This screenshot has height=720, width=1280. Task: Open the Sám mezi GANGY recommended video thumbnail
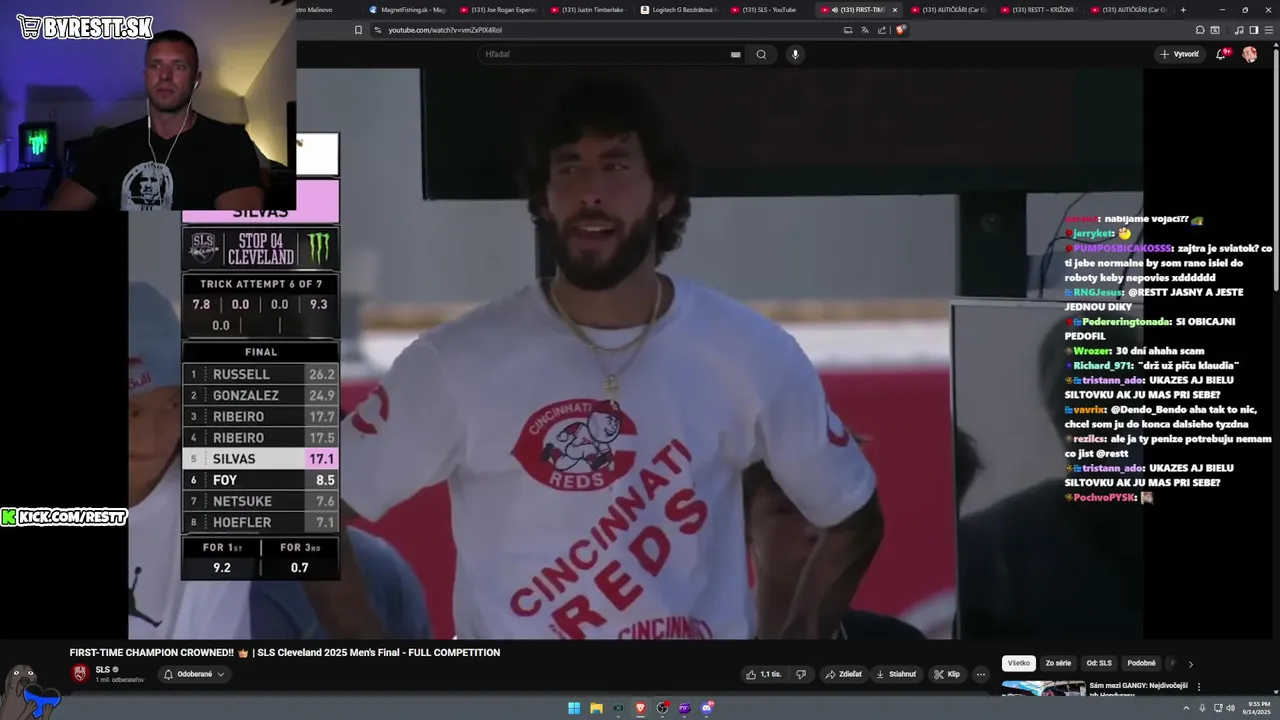tap(1043, 689)
